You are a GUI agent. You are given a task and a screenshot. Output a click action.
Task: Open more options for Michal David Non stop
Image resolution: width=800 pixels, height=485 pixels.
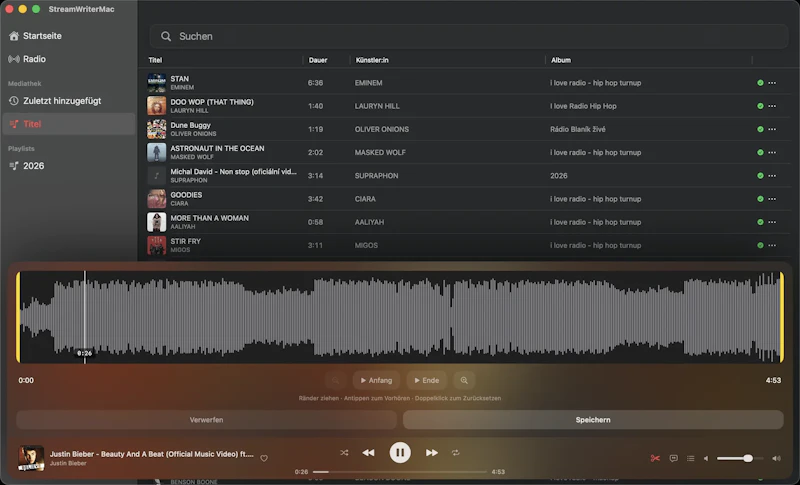(x=772, y=175)
